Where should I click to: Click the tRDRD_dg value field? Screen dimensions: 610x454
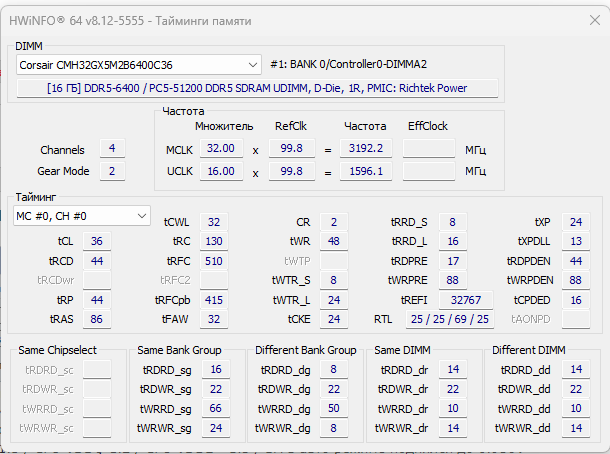pos(334,369)
